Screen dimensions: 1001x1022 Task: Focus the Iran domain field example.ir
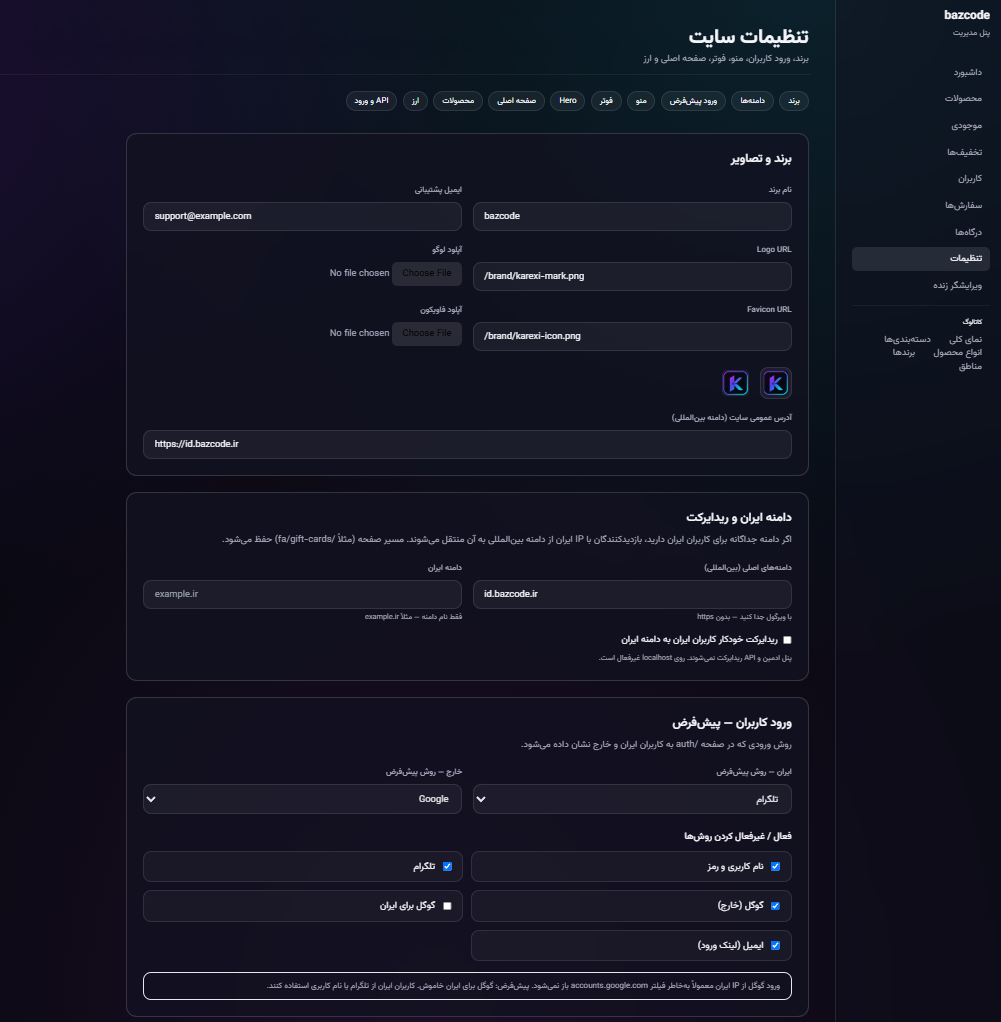302,594
